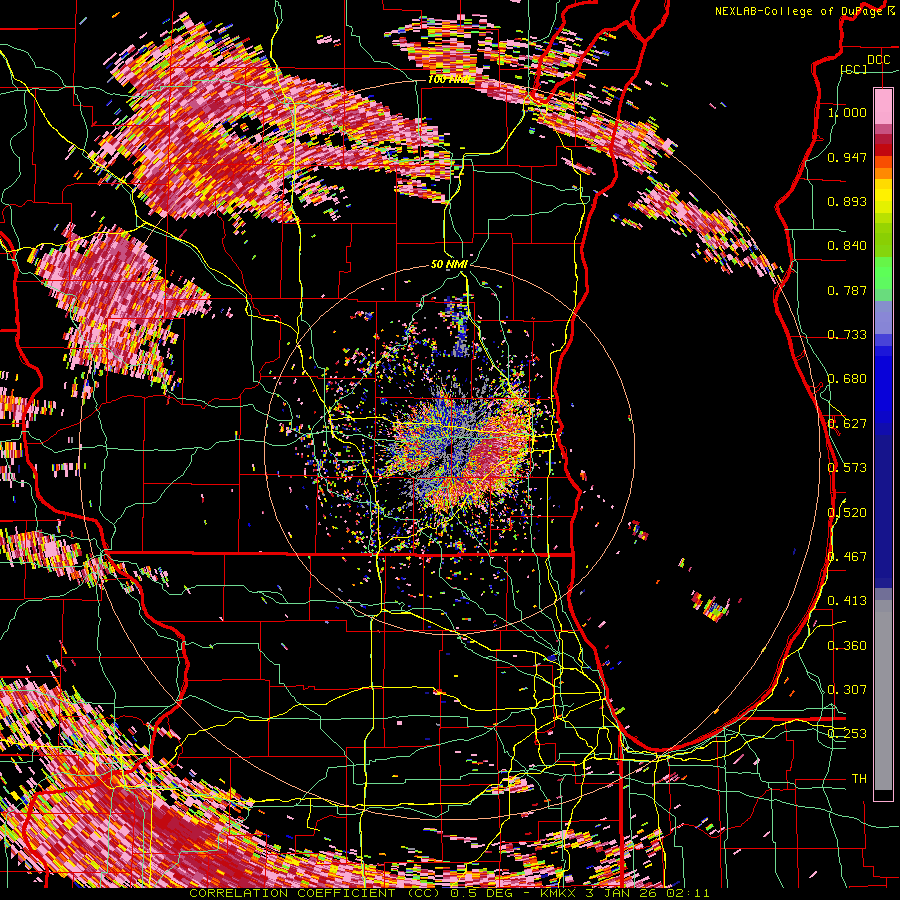900x900 pixels.
Task: Pick the gray segment of the color bar
Action: [883, 695]
